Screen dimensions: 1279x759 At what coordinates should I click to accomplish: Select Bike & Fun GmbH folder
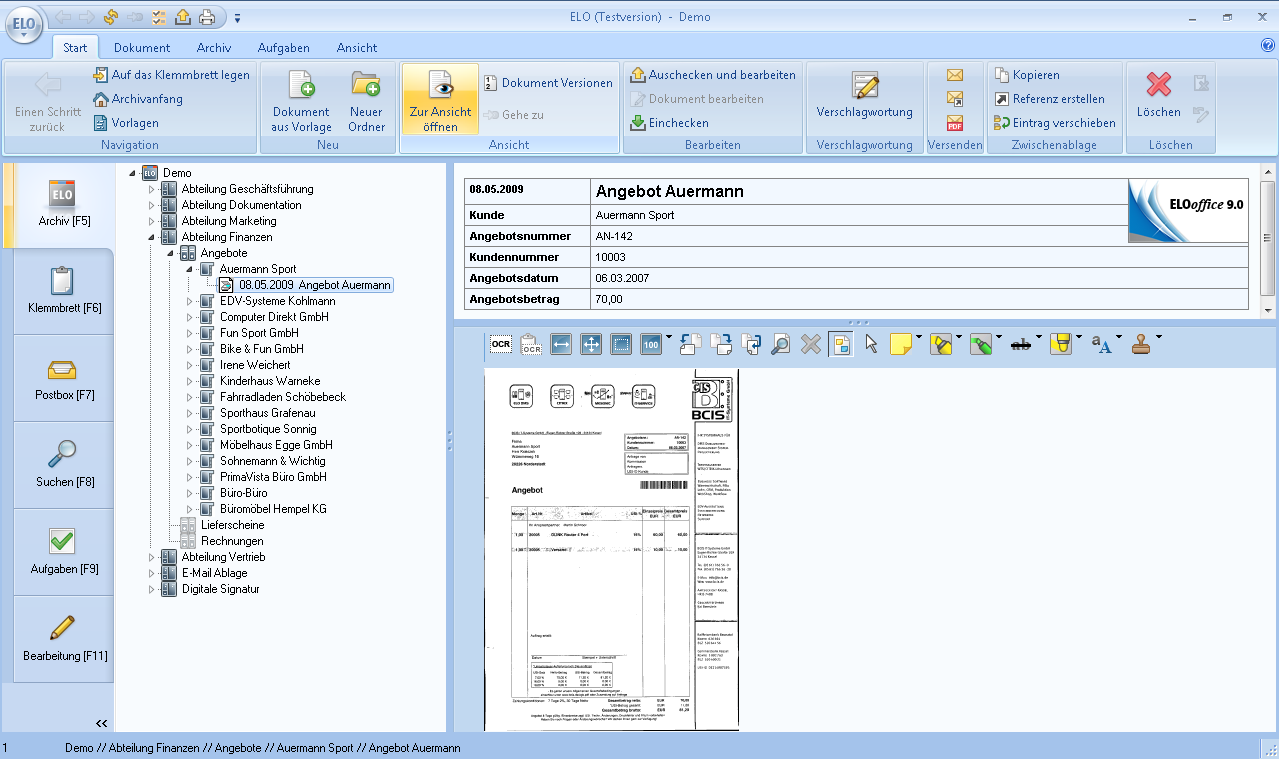pyautogui.click(x=261, y=349)
